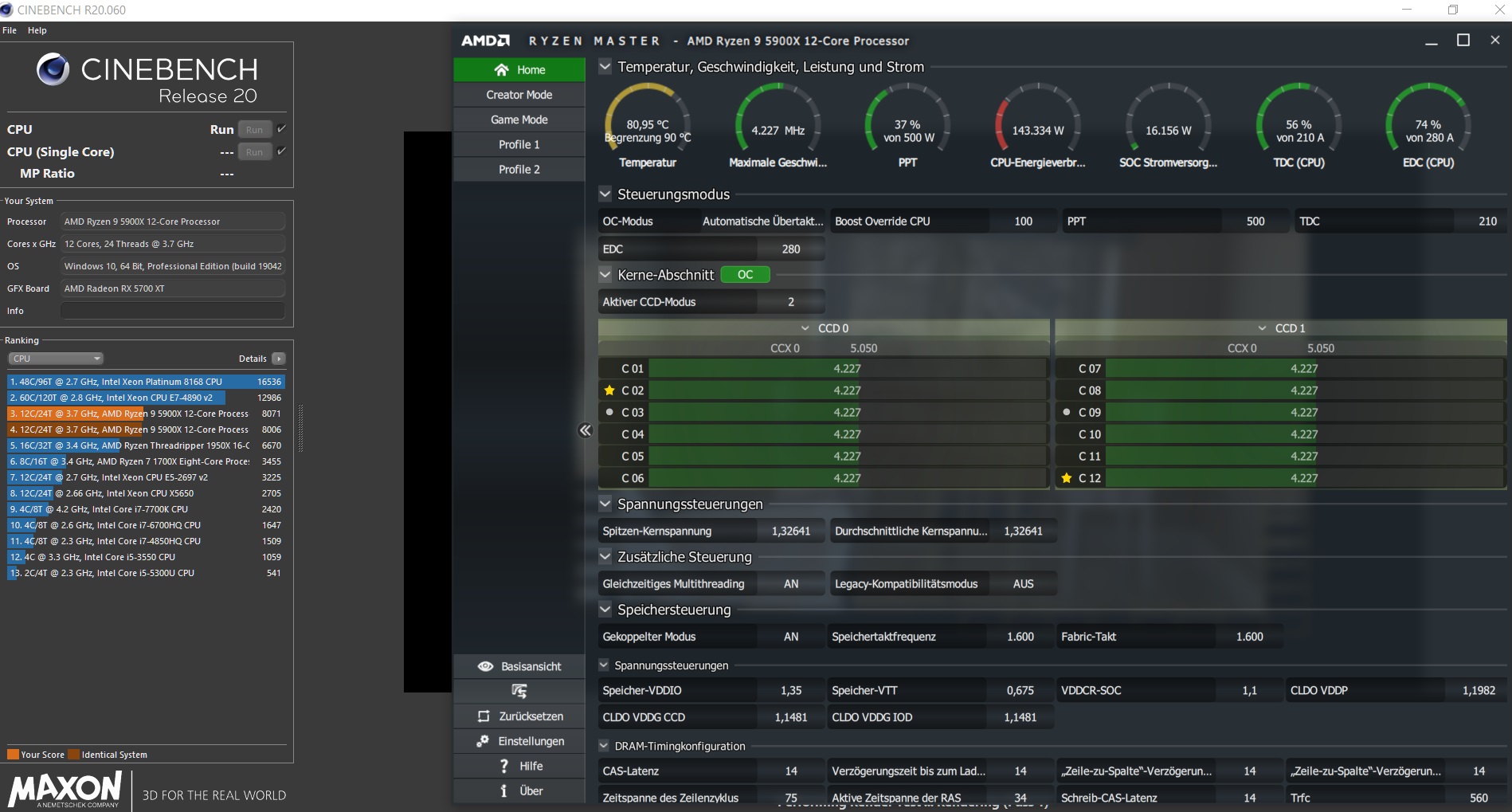Click the Über info icon
The width and height of the screenshot is (1512, 812).
pyautogui.click(x=503, y=790)
